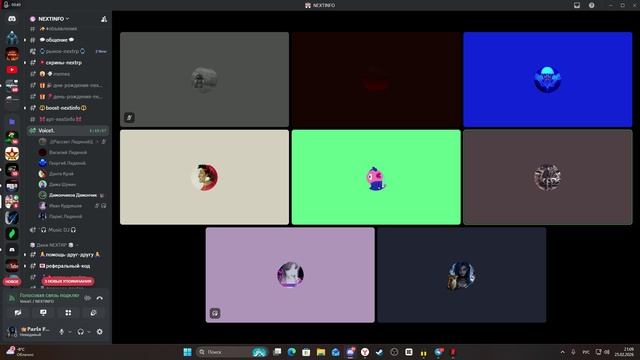Open NEXTINFO server dropdown menu
Image resolution: width=640 pixels, height=360 pixels.
coord(54,19)
